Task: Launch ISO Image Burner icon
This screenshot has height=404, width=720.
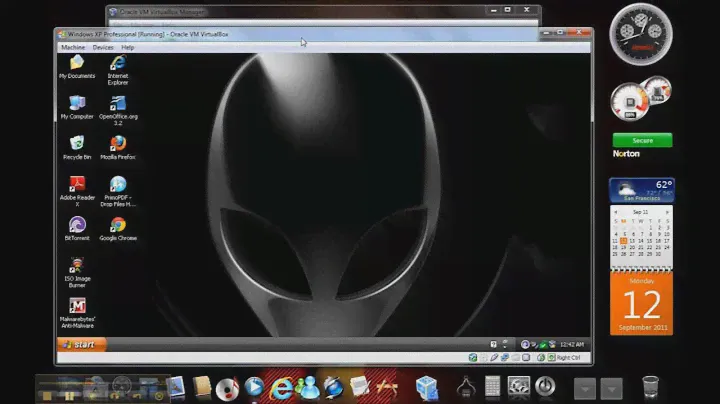Action: pyautogui.click(x=77, y=267)
